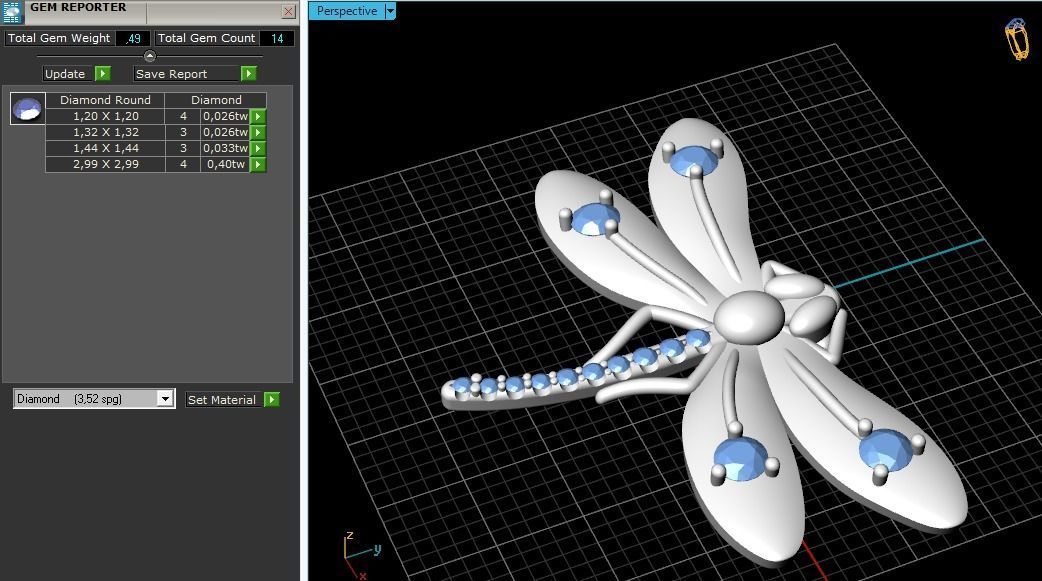Collapse panel using round arrow handle

(x=150, y=56)
